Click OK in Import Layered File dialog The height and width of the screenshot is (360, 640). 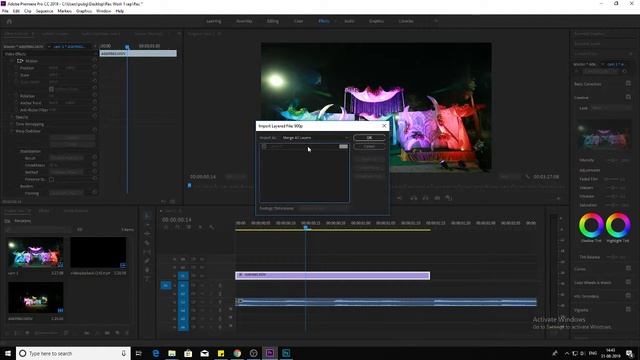369,138
